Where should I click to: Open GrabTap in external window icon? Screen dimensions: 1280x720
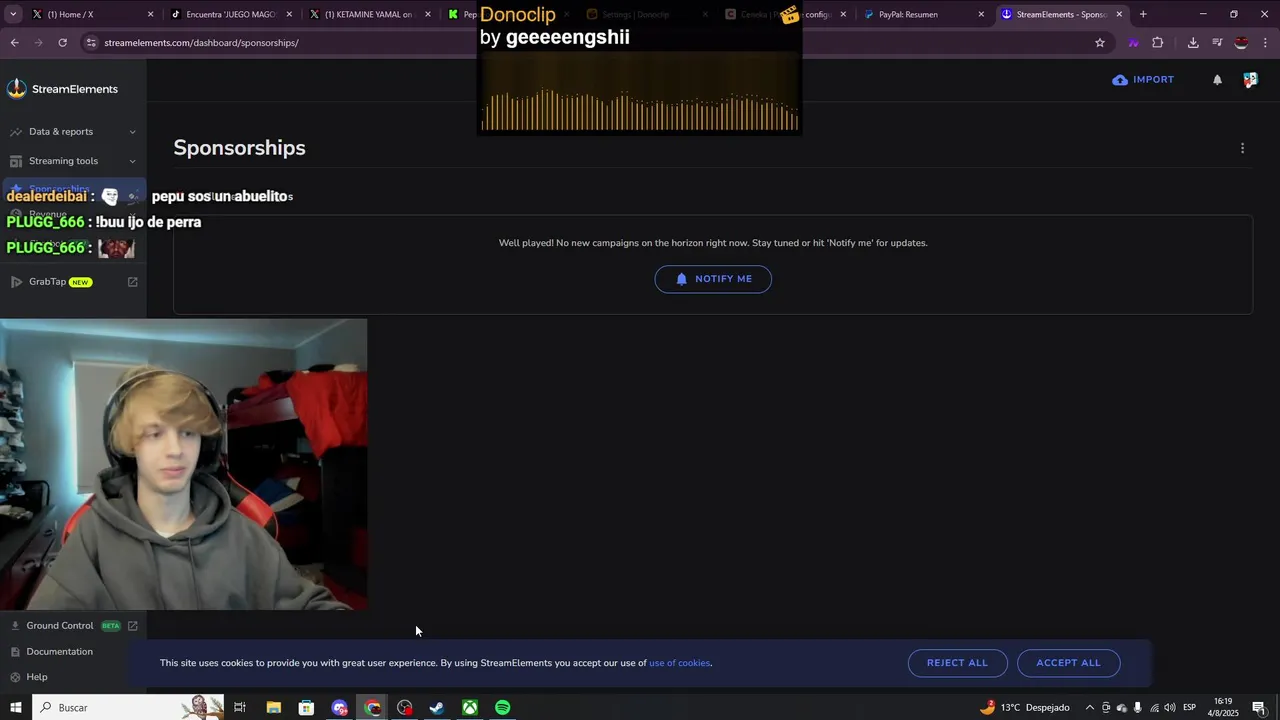point(132,282)
